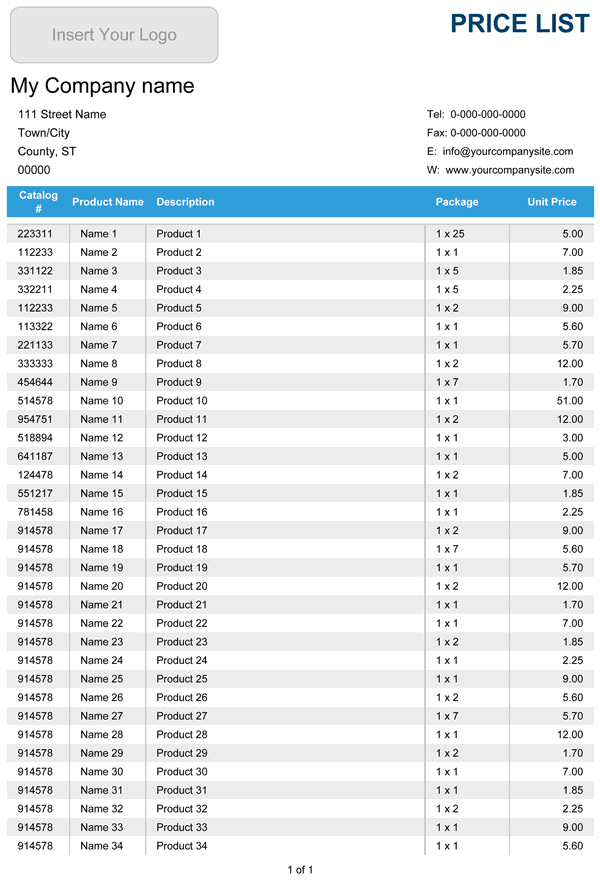Viewport: 600px width, 880px height.
Task: Select the Catalog # column header
Action: 38,202
